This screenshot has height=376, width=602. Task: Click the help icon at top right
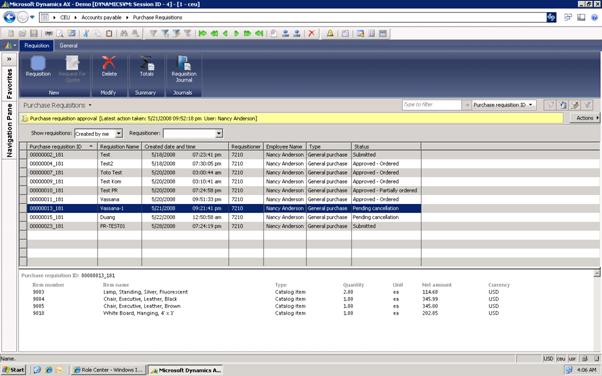594,17
